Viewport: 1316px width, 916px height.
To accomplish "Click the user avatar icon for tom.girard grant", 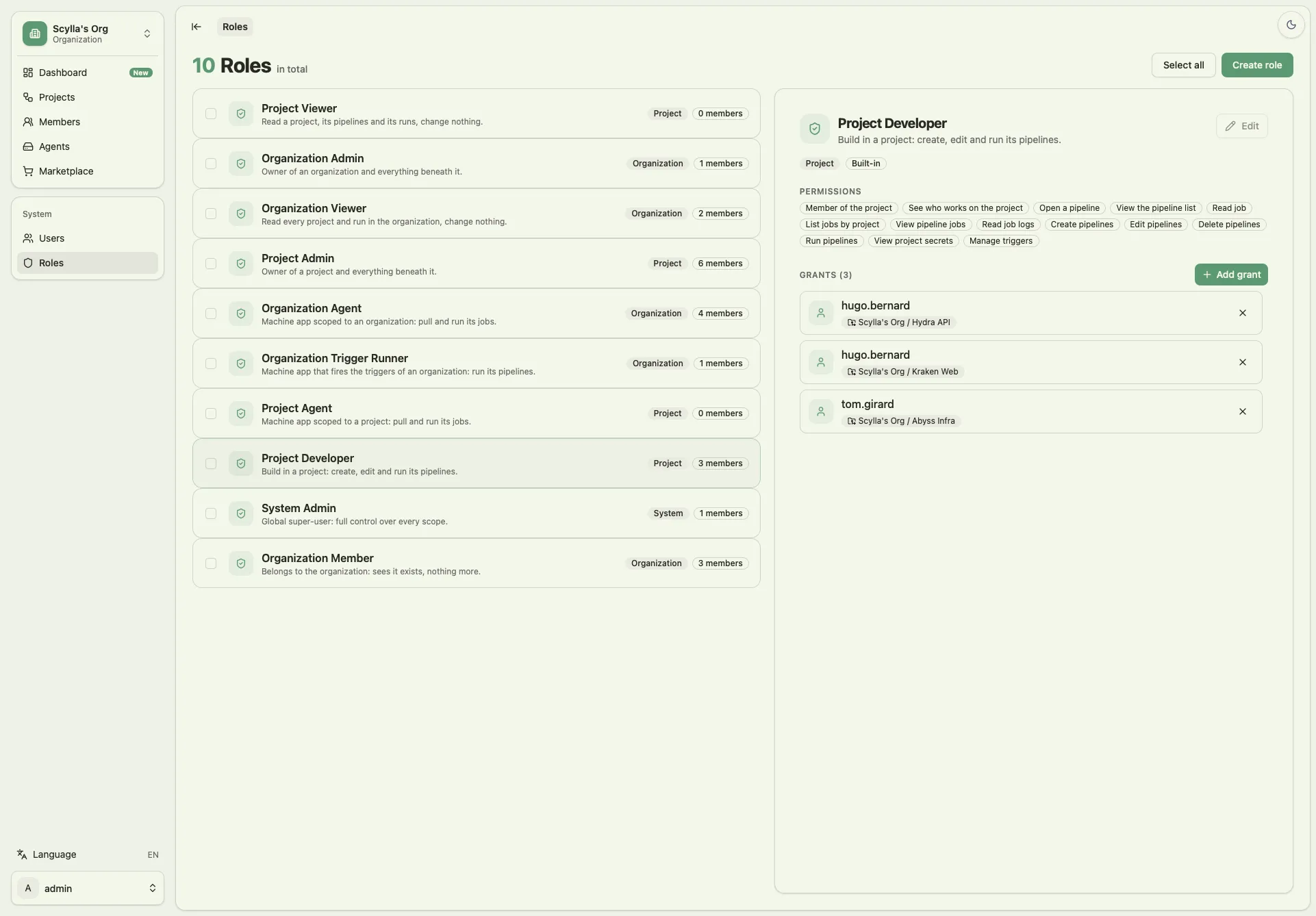I will tap(821, 411).
